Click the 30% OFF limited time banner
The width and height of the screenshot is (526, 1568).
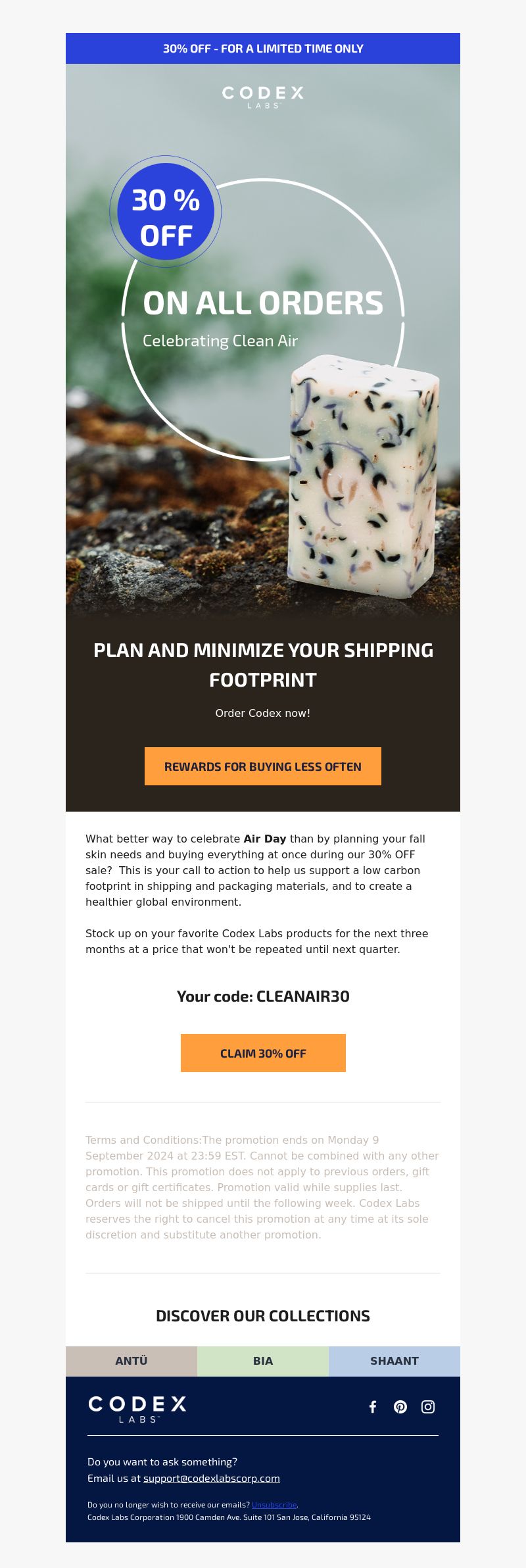click(x=263, y=49)
